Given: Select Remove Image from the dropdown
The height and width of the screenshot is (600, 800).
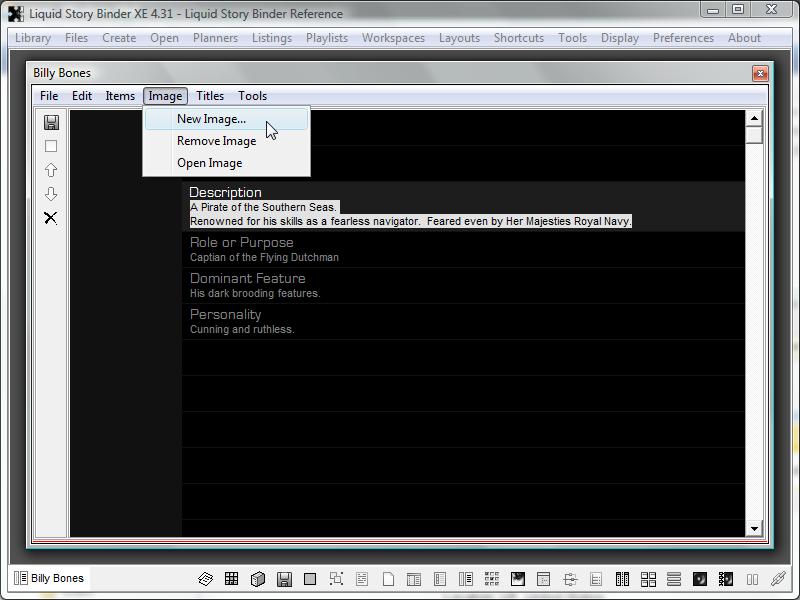Looking at the screenshot, I should coord(216,141).
